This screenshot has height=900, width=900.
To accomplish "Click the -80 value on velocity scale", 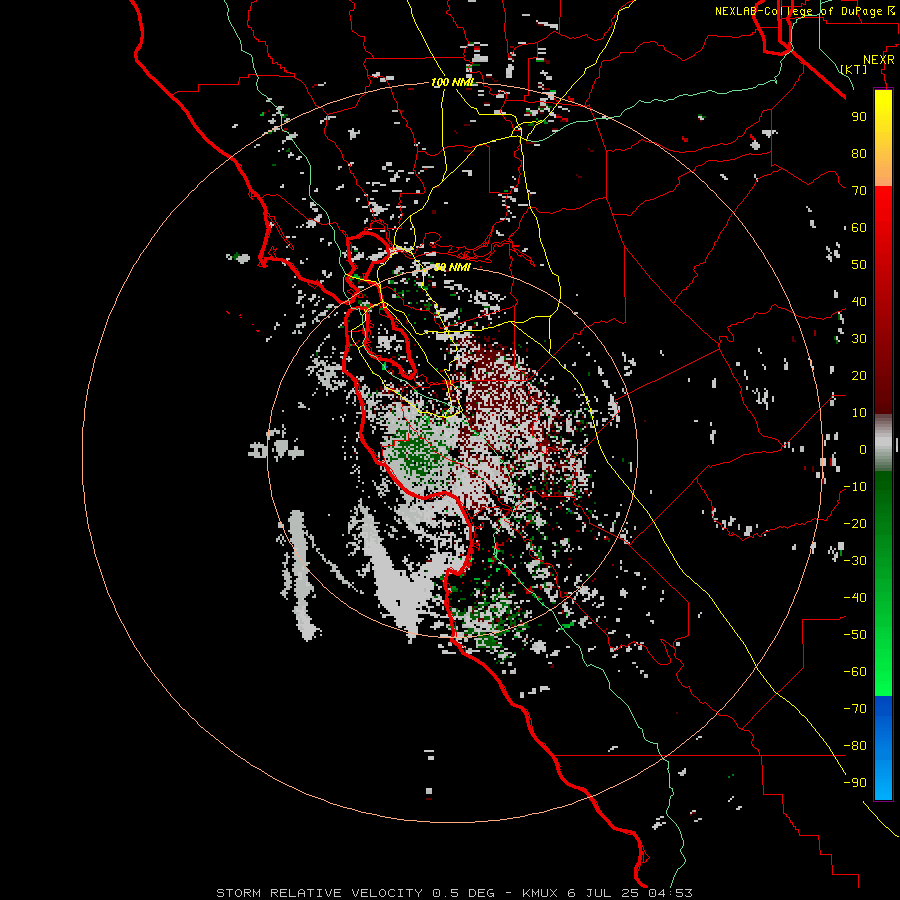I will pyautogui.click(x=855, y=746).
